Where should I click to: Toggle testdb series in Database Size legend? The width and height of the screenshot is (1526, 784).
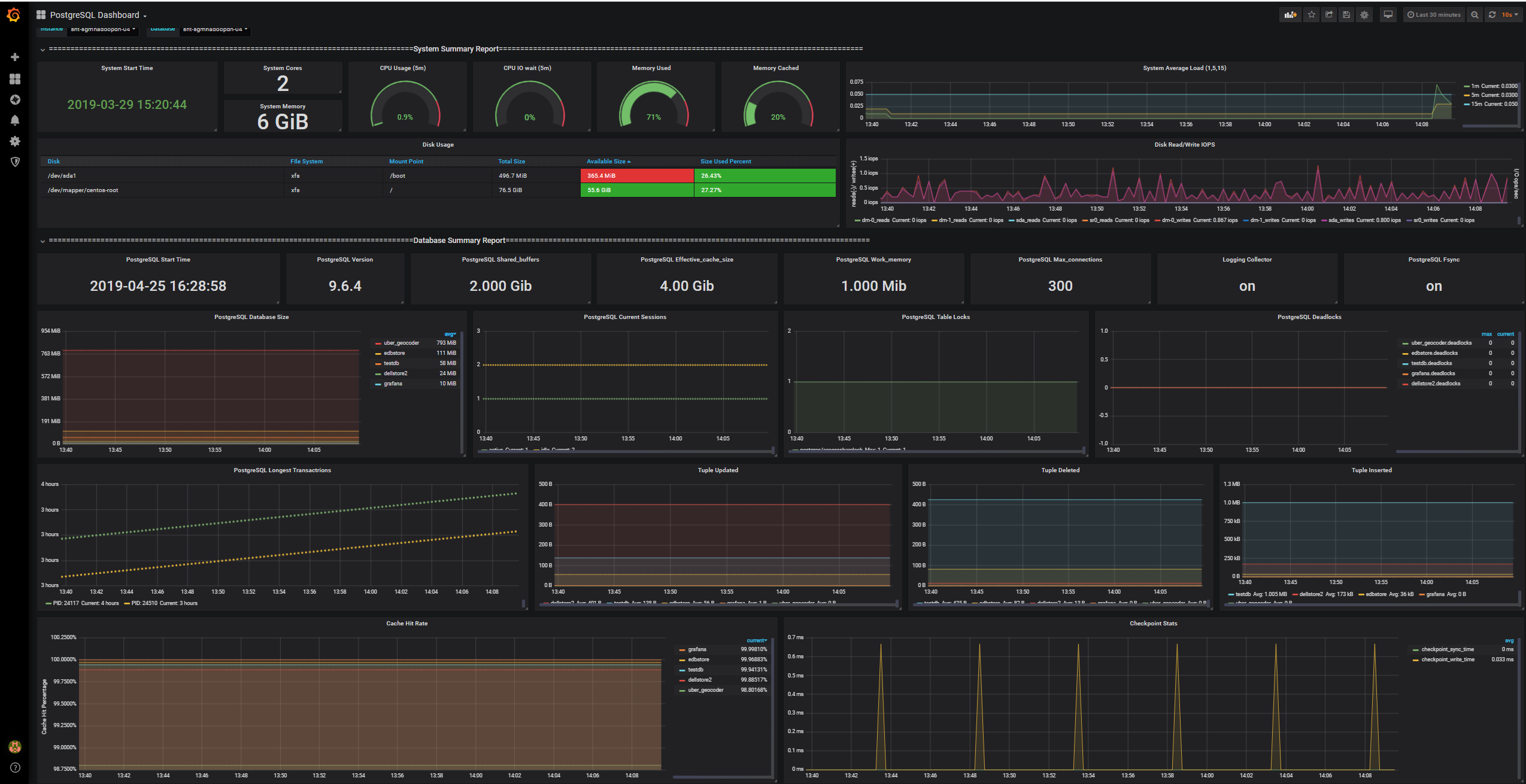(x=391, y=363)
